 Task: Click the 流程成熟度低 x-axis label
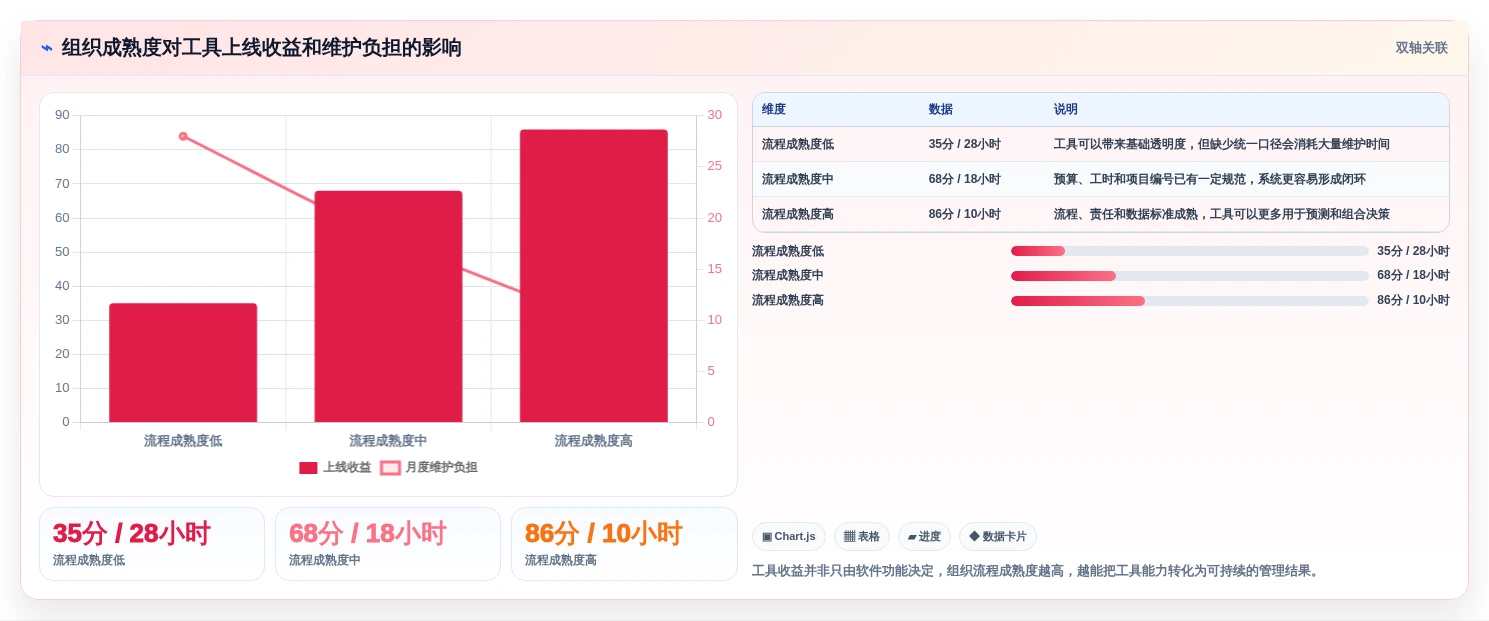pyautogui.click(x=183, y=441)
